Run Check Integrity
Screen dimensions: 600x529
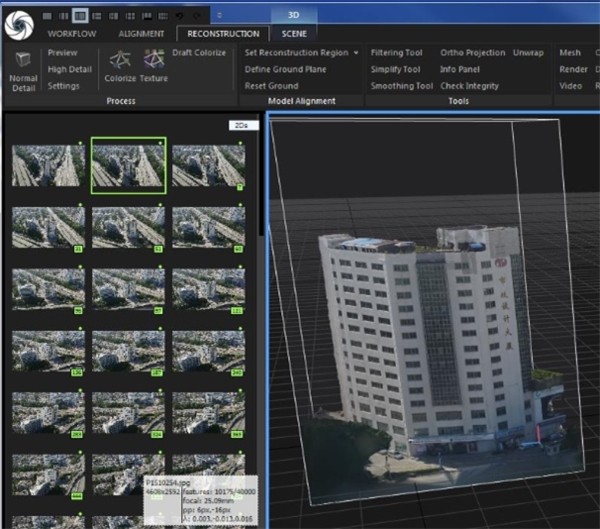[x=470, y=86]
